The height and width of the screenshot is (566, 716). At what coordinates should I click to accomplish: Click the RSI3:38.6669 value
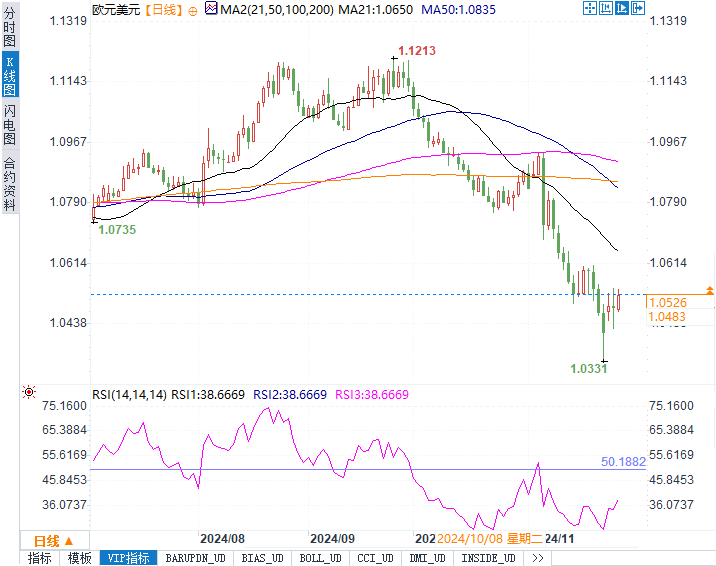point(372,394)
